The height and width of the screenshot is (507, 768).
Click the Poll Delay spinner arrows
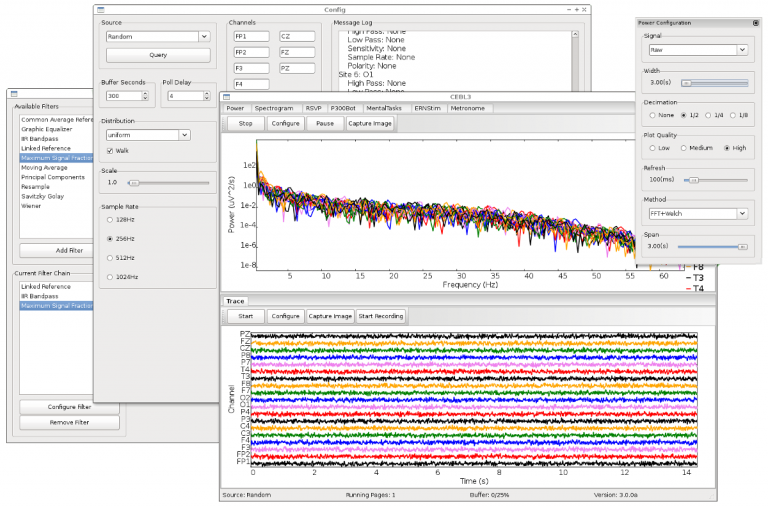[205, 96]
